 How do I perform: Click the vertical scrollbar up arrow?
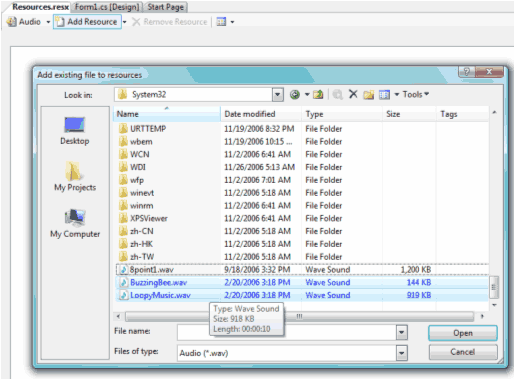(x=495, y=113)
